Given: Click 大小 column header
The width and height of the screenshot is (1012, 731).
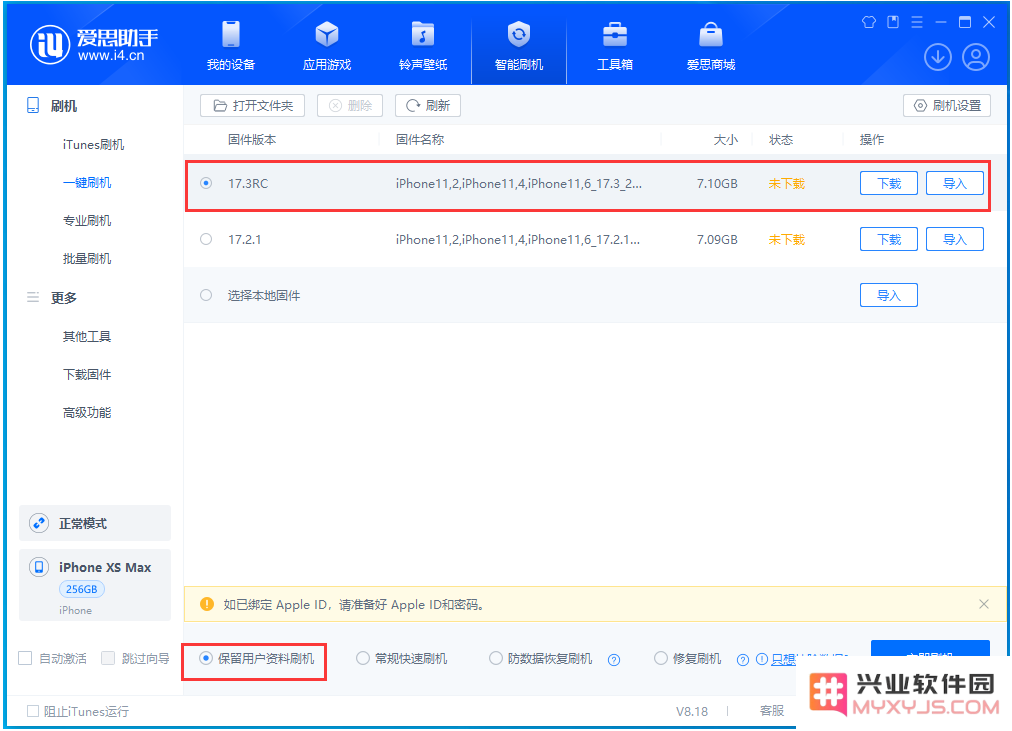Looking at the screenshot, I should (x=725, y=139).
